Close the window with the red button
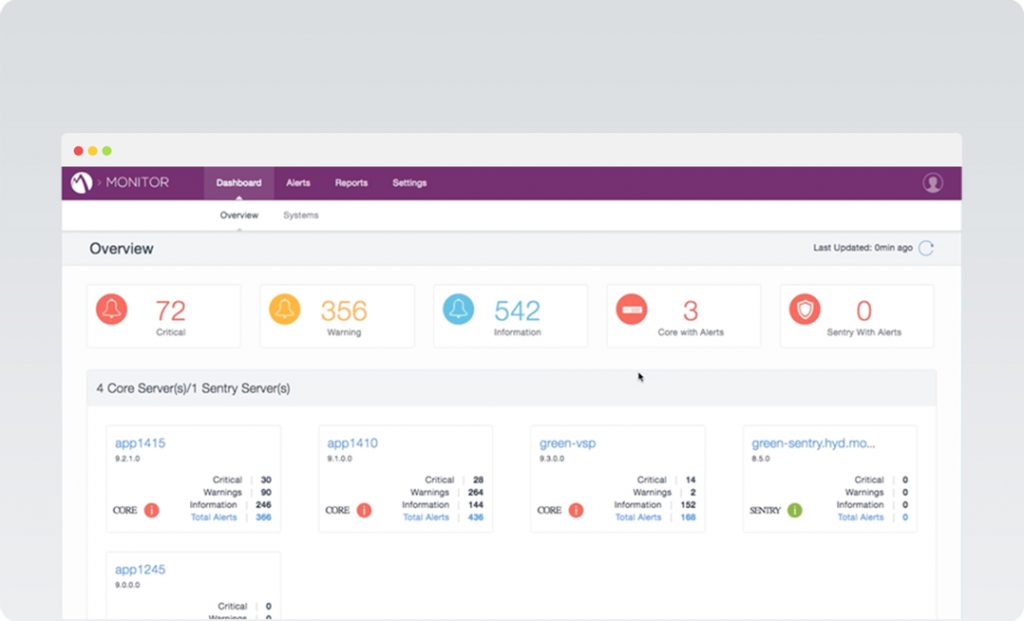 tap(78, 151)
